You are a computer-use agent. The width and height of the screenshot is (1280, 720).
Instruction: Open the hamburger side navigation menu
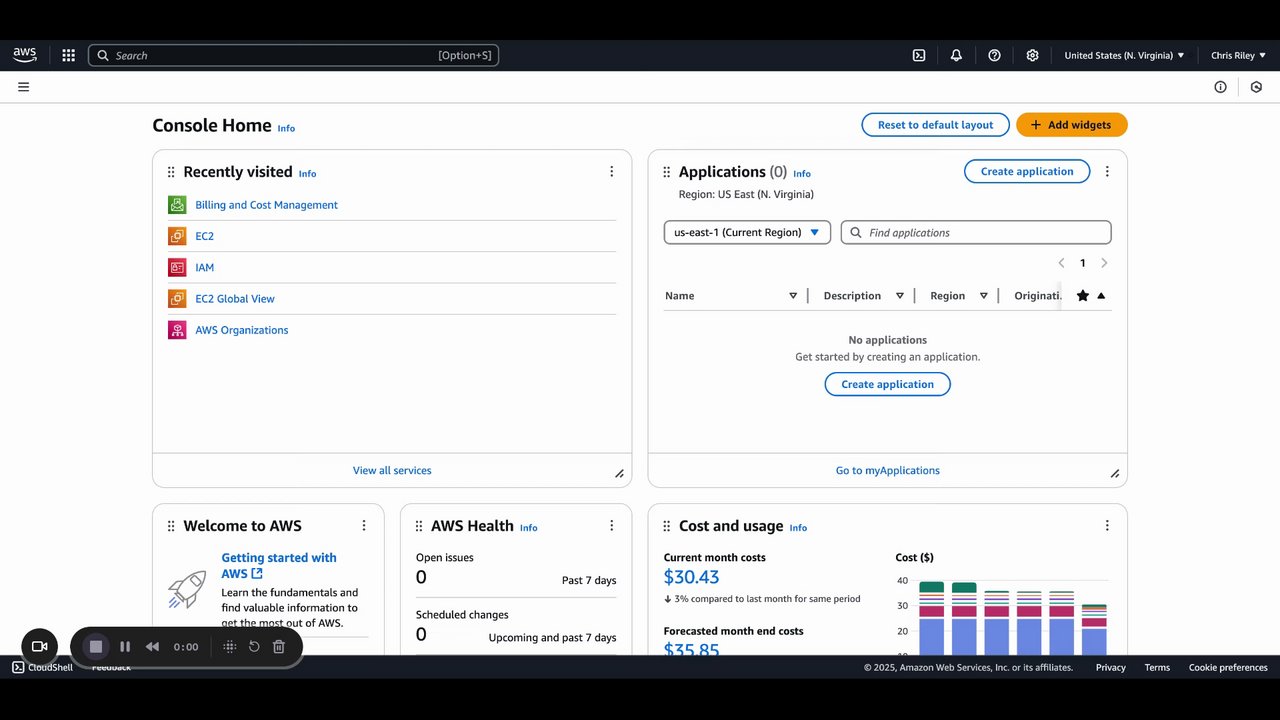(x=23, y=87)
